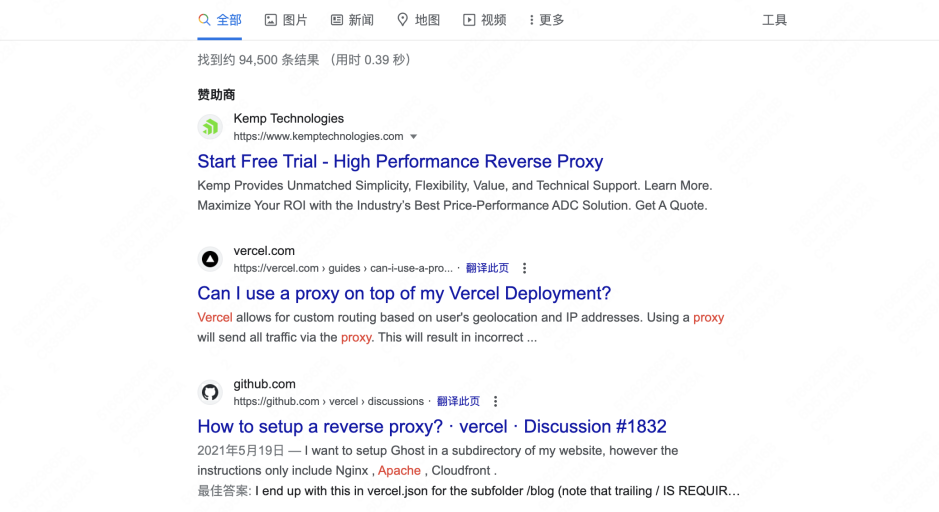This screenshot has height=512, width=939.
Task: Open the three-dot menu on vercel.com result
Action: [525, 268]
